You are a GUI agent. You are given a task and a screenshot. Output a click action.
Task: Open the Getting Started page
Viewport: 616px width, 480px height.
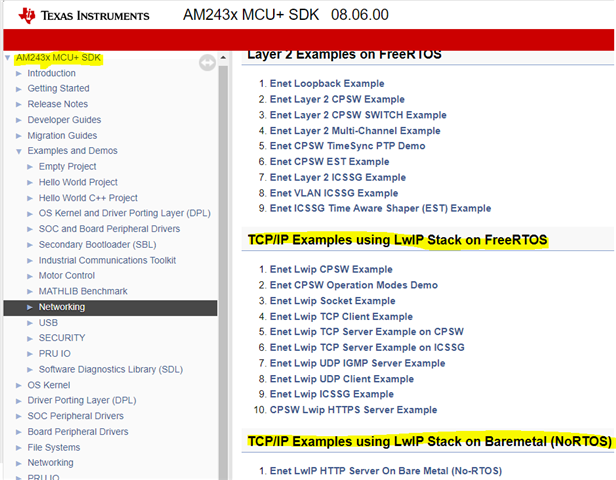tap(59, 88)
